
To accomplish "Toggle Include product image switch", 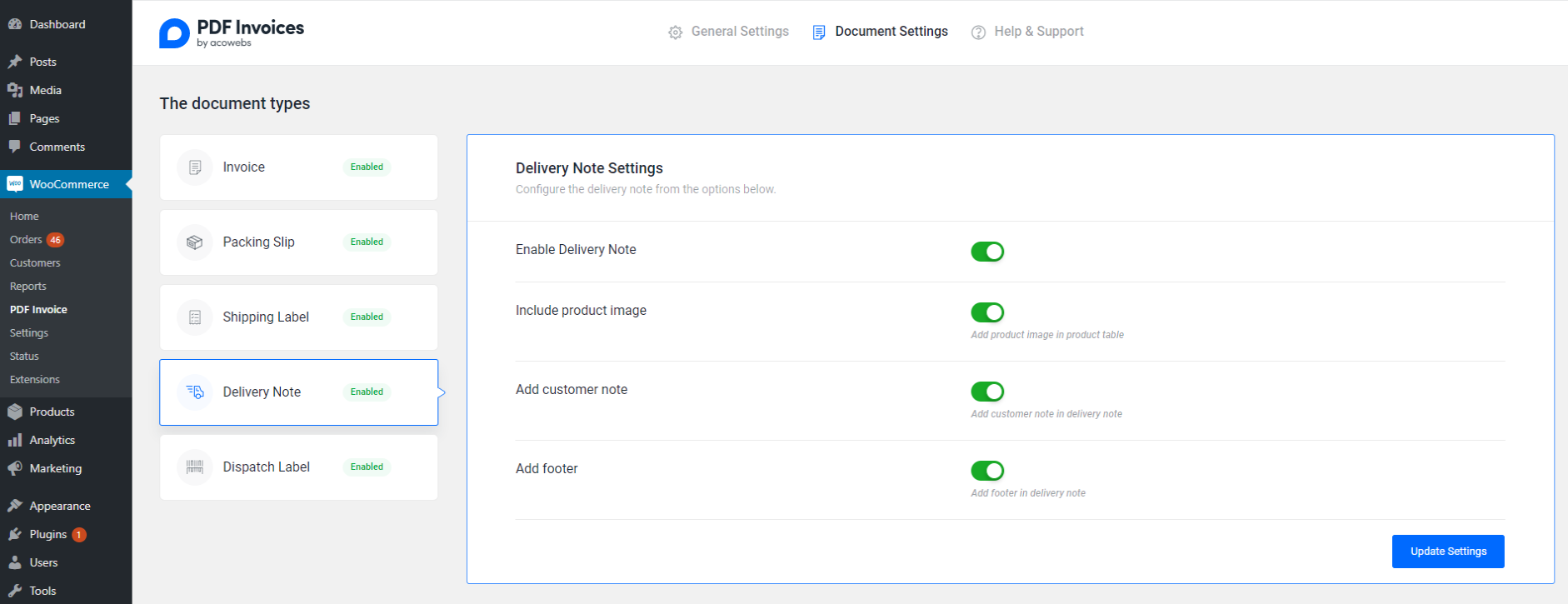I will click(987, 312).
